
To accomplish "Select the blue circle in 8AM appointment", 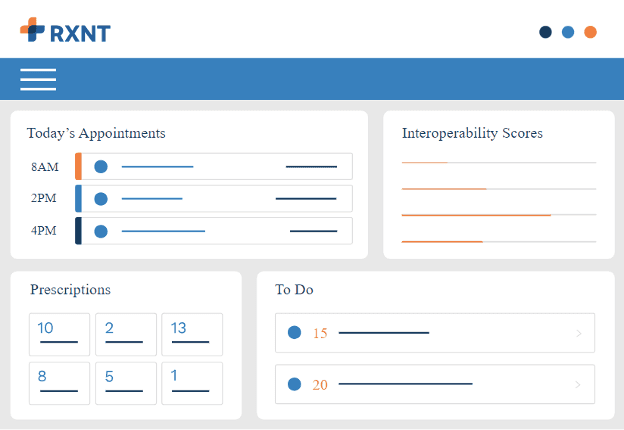I will point(100,167).
